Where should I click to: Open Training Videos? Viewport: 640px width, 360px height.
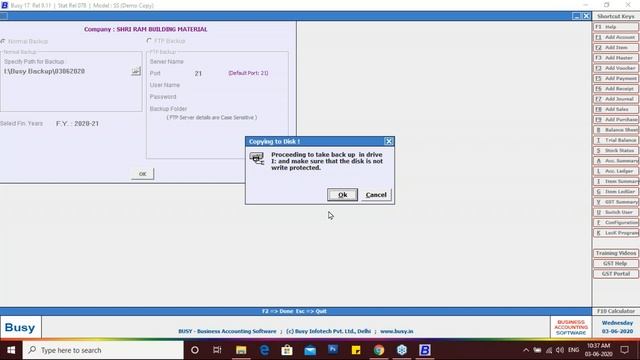coord(616,253)
